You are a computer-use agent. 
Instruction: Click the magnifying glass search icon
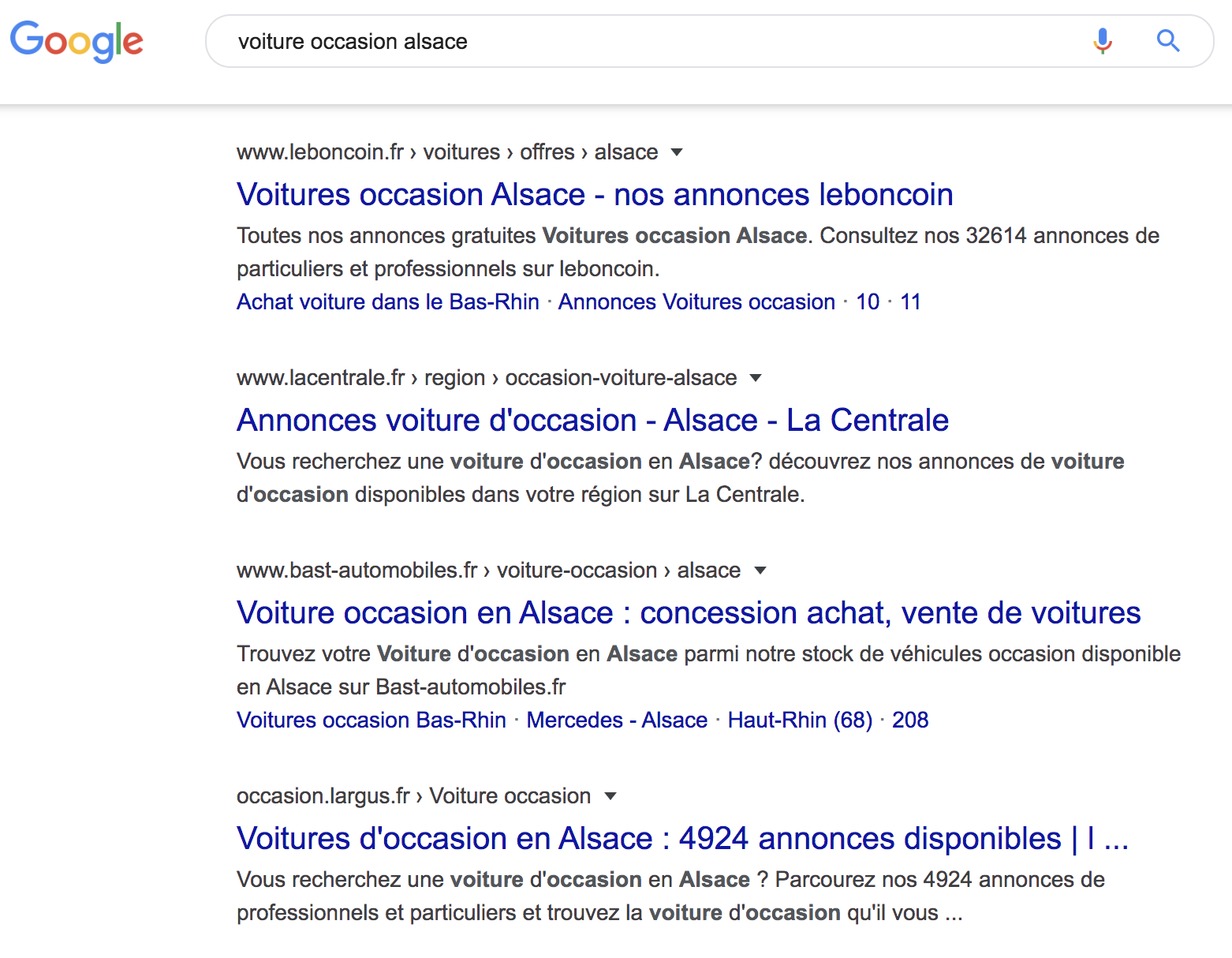pyautogui.click(x=1167, y=41)
